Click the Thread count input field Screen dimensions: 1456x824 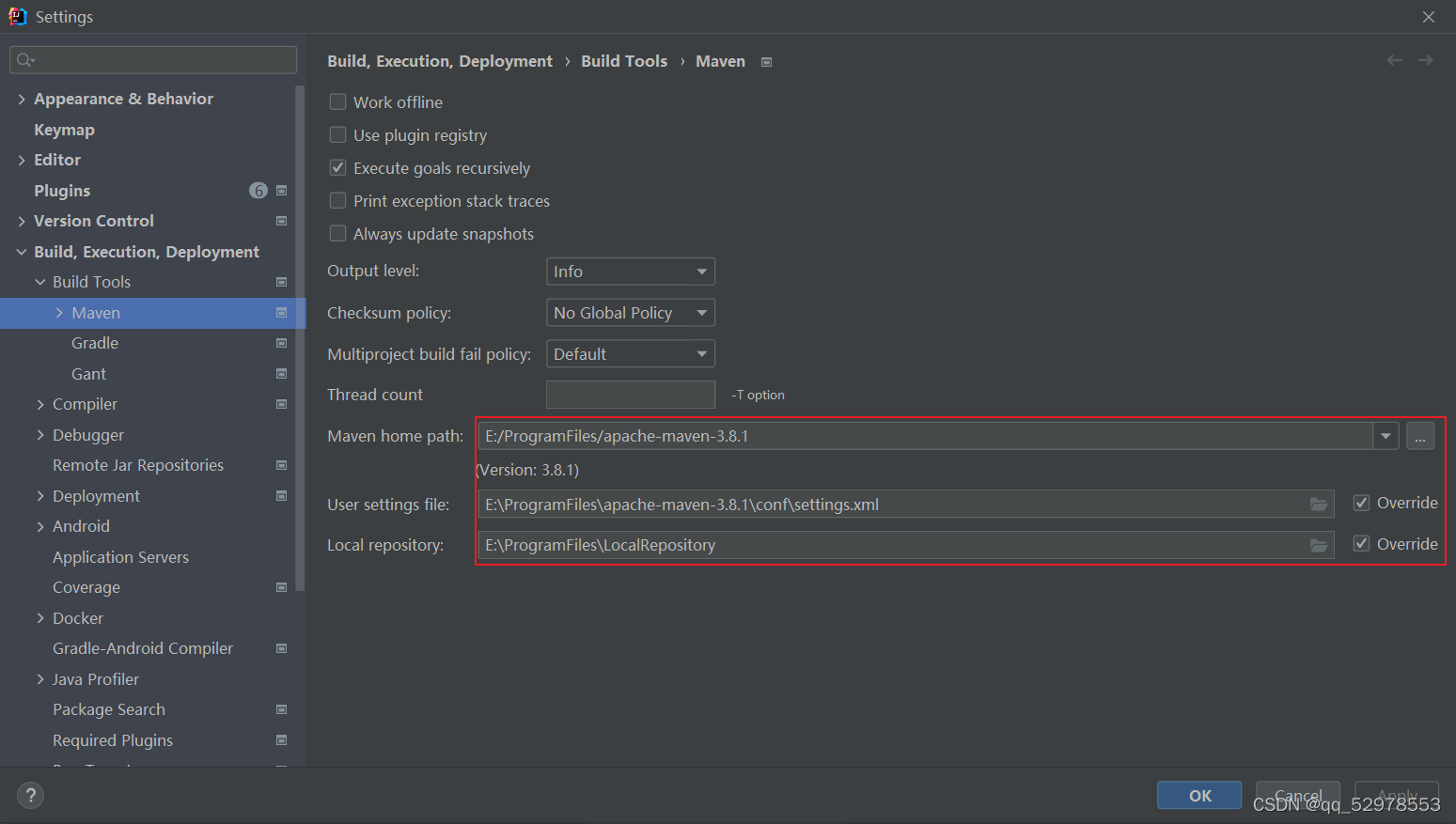coord(631,395)
